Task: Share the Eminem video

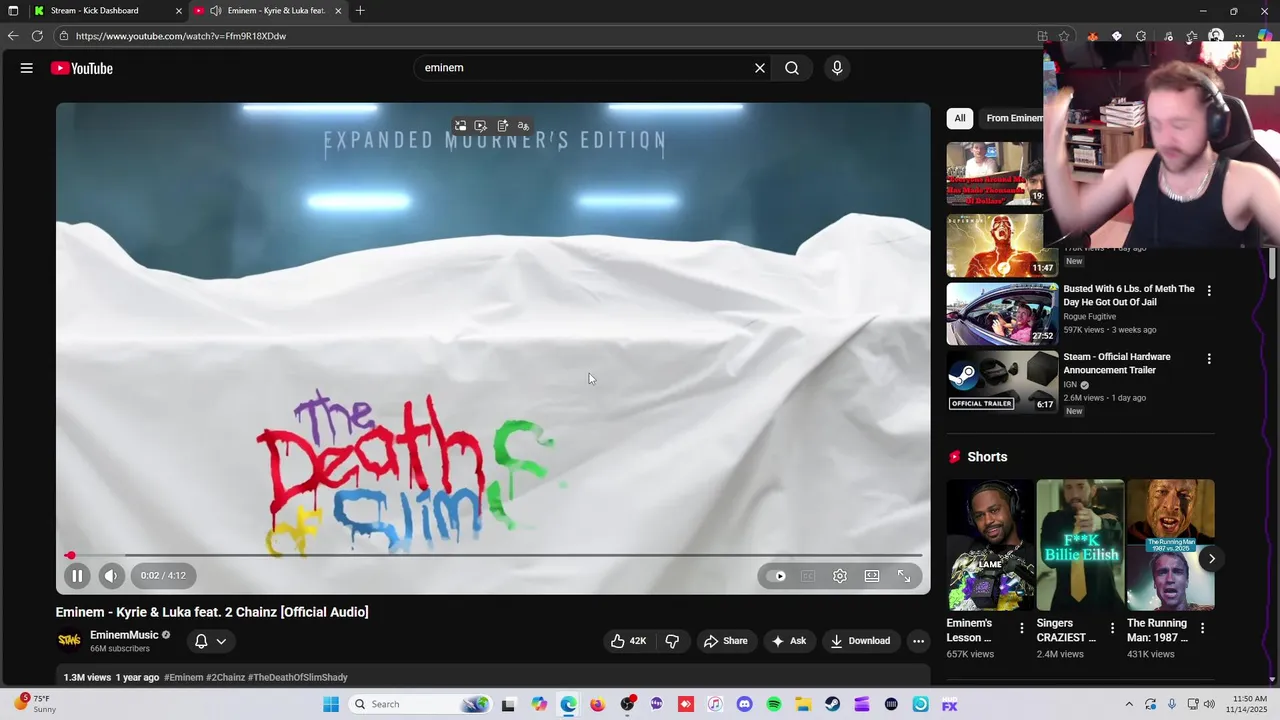Action: coord(725,641)
